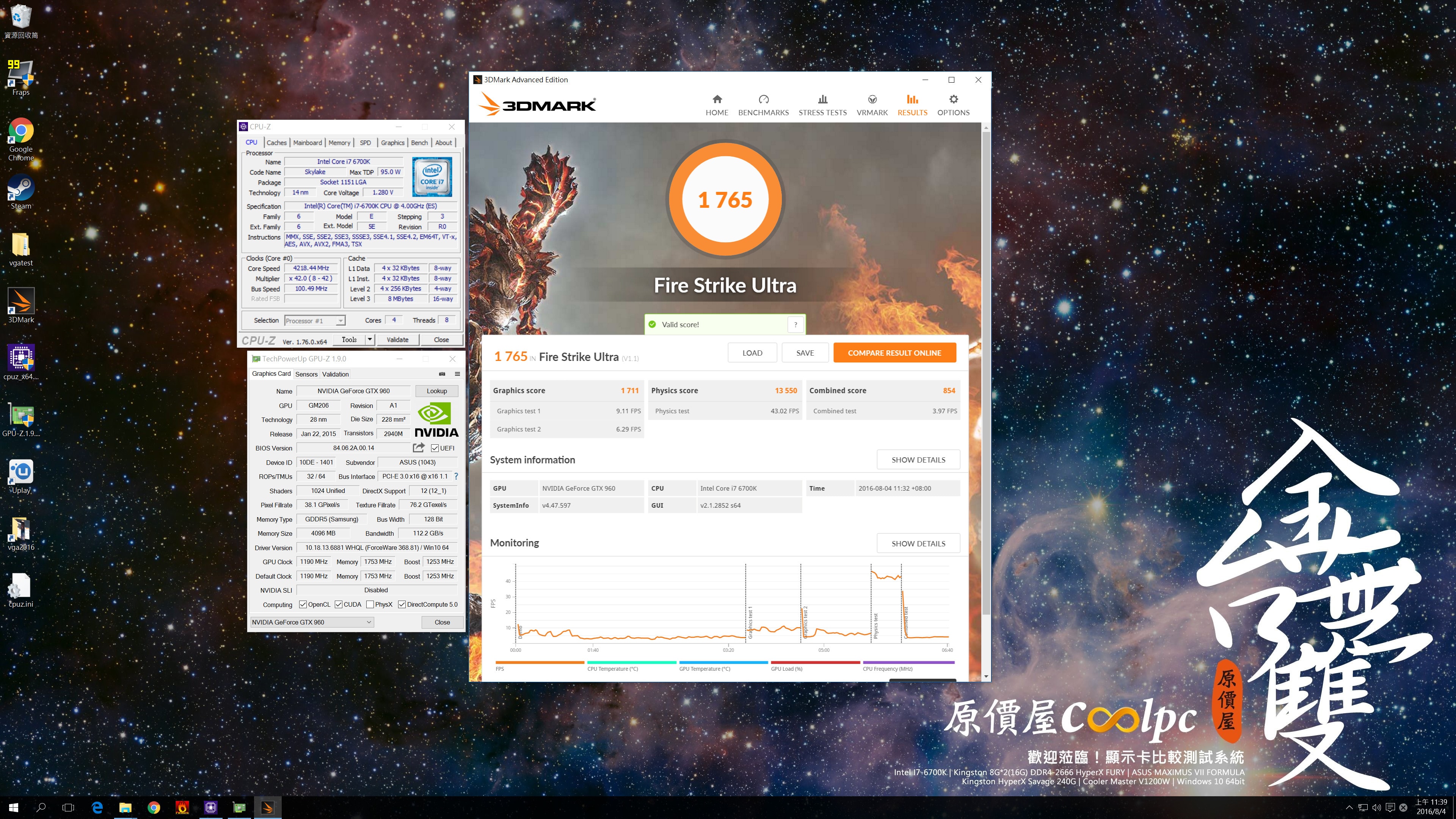Expand the Tools dropdown arrow in CPU-Z
1456x819 pixels.
coord(370,340)
